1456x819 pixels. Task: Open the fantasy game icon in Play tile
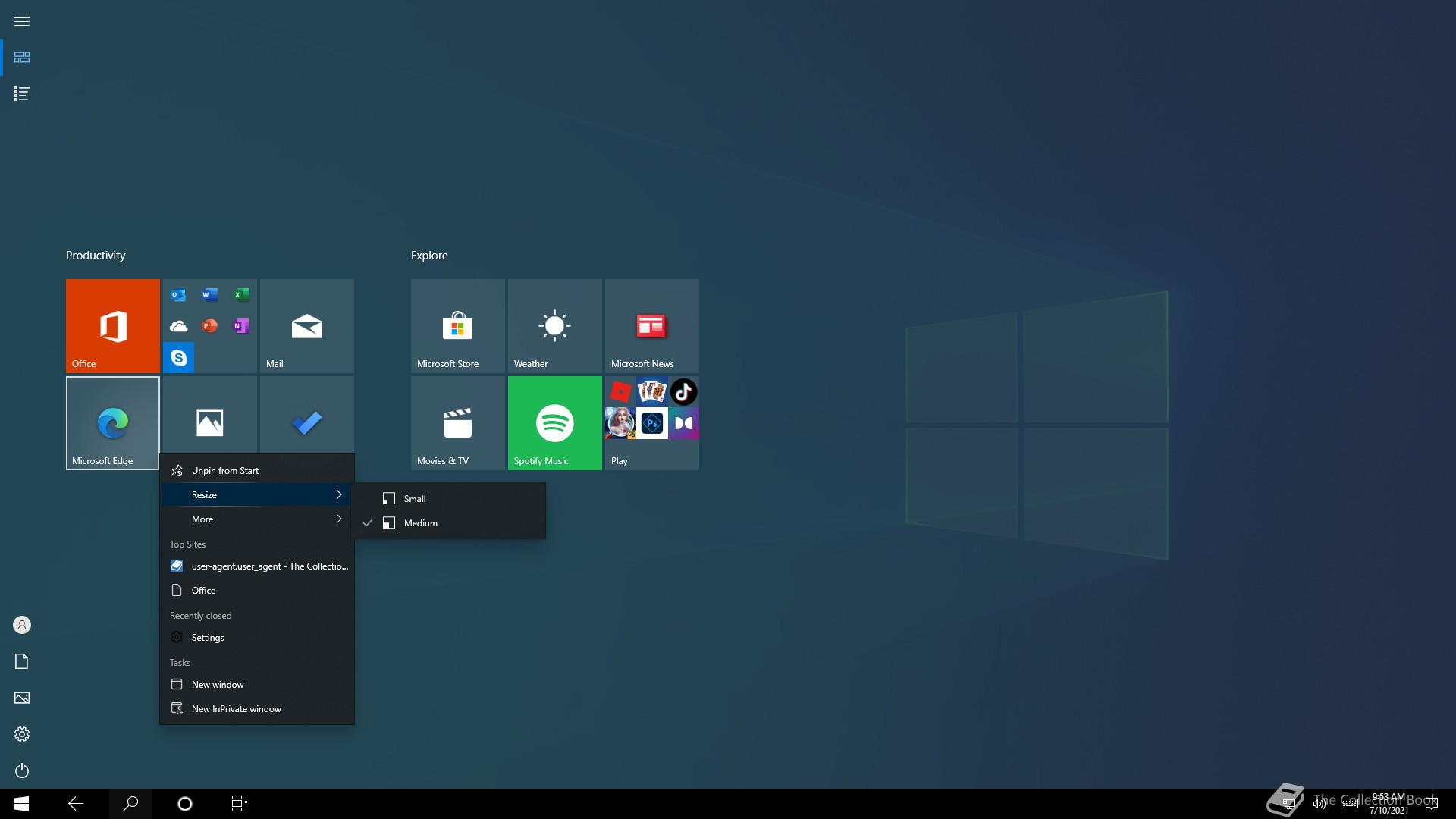[x=620, y=423]
